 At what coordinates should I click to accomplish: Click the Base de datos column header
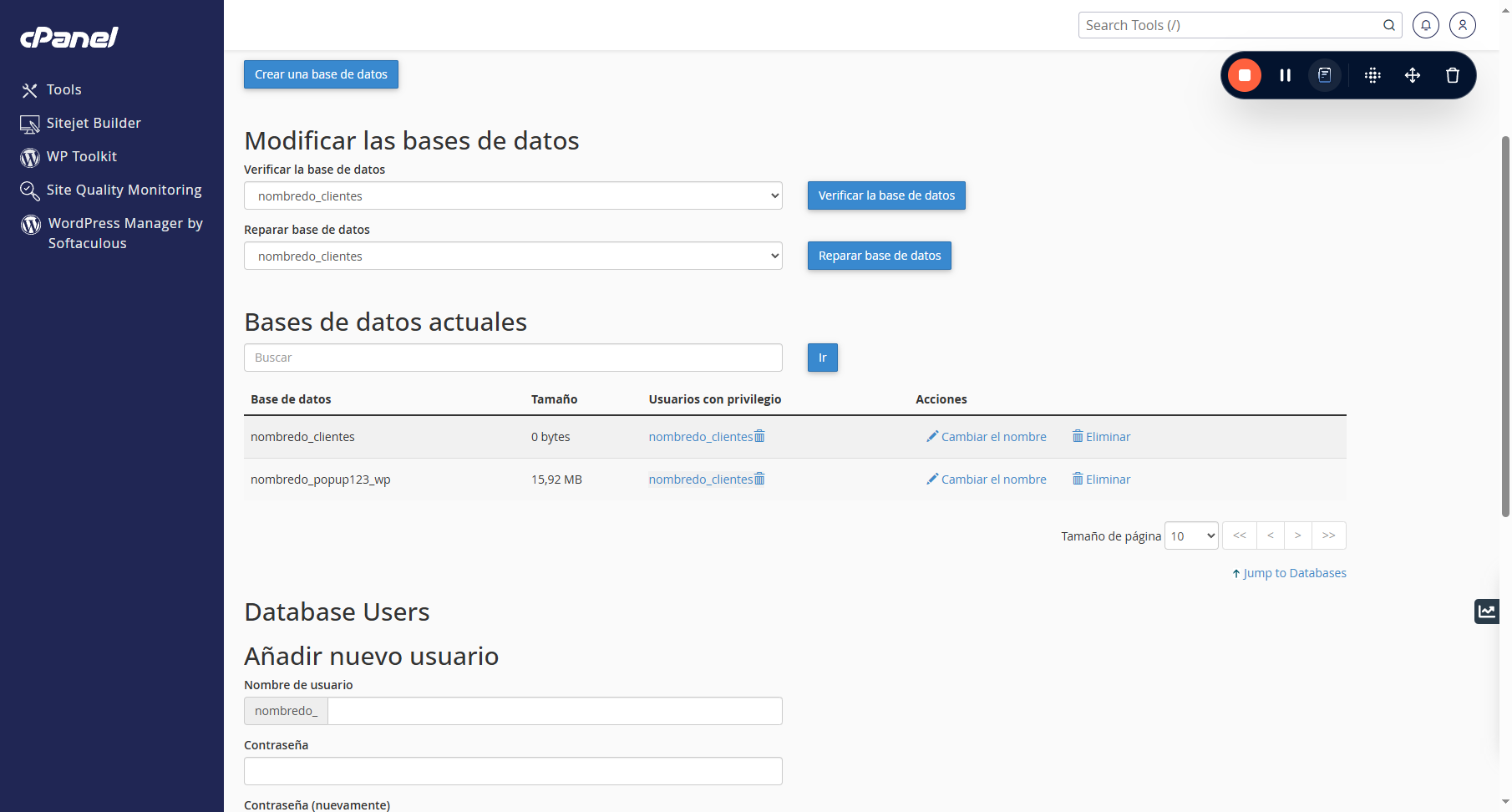291,399
